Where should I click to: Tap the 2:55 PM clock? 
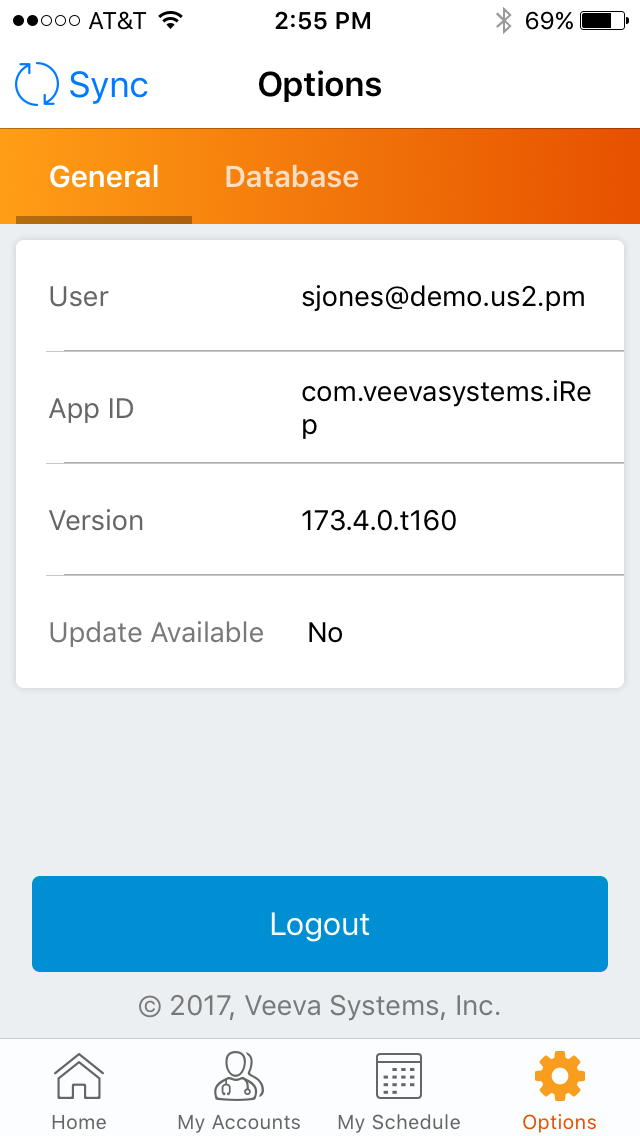(x=322, y=21)
